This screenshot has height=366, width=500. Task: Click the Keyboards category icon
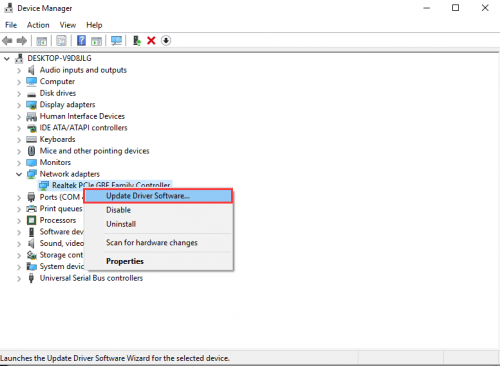pos(31,139)
